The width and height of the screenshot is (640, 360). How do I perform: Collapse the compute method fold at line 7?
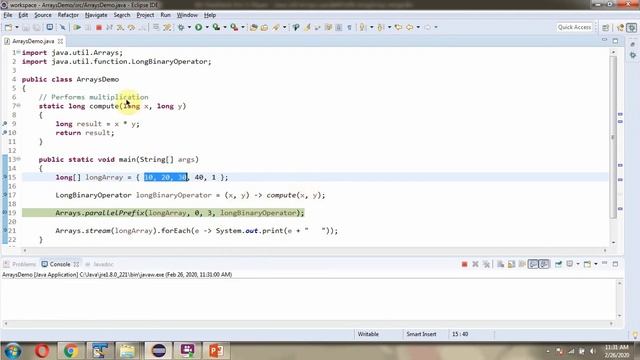point(18,105)
